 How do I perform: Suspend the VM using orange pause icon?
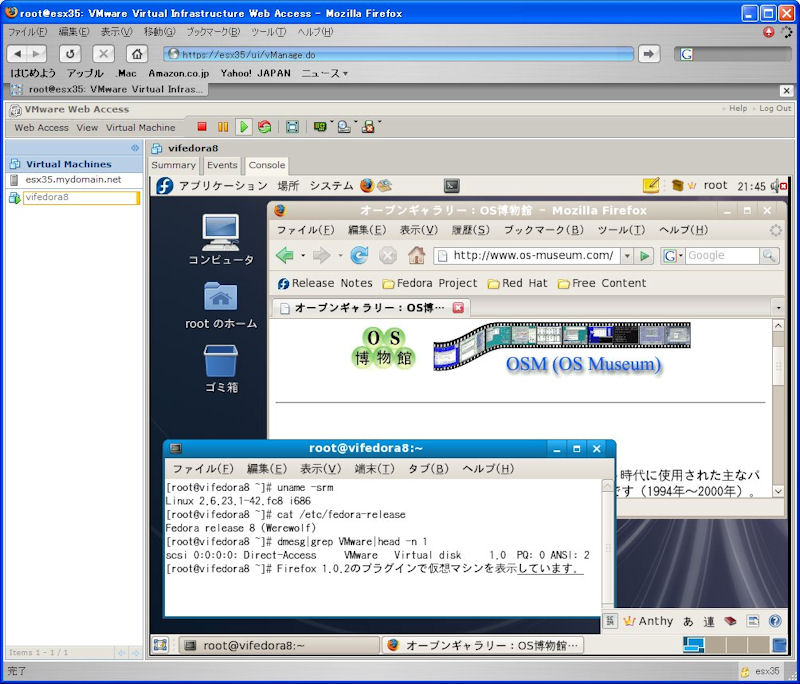(x=223, y=127)
